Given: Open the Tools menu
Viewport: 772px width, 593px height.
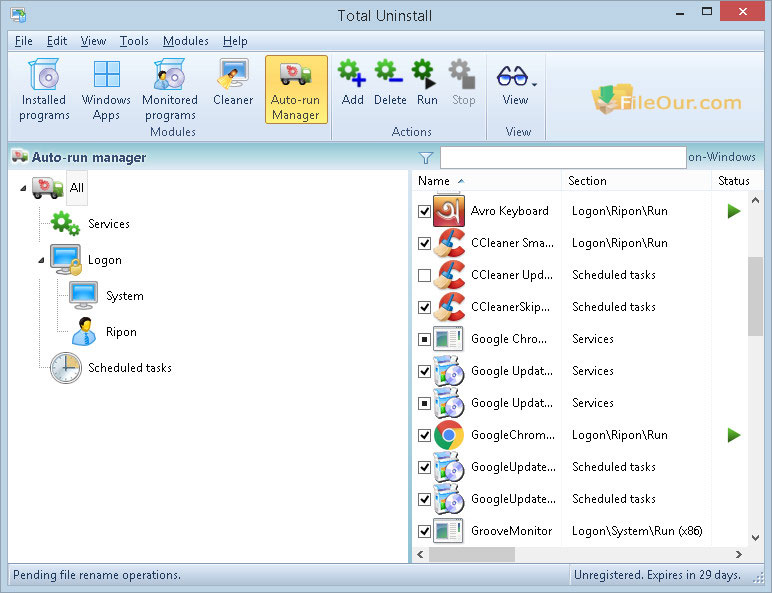Looking at the screenshot, I should pyautogui.click(x=134, y=41).
